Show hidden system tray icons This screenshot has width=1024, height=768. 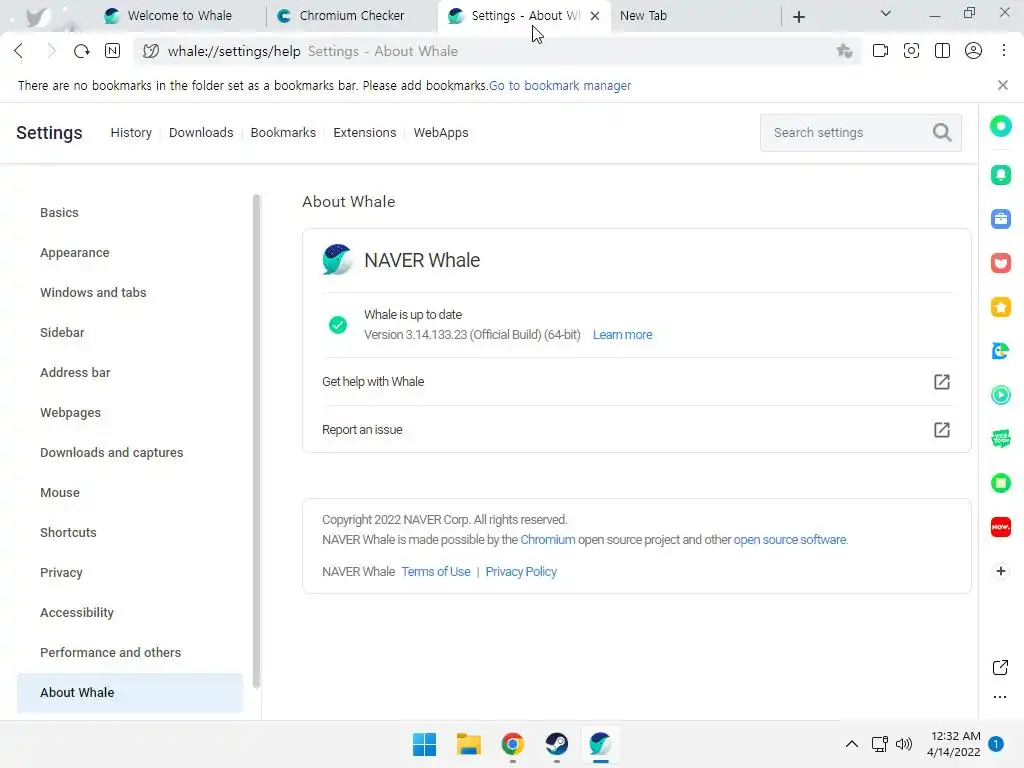click(x=852, y=744)
